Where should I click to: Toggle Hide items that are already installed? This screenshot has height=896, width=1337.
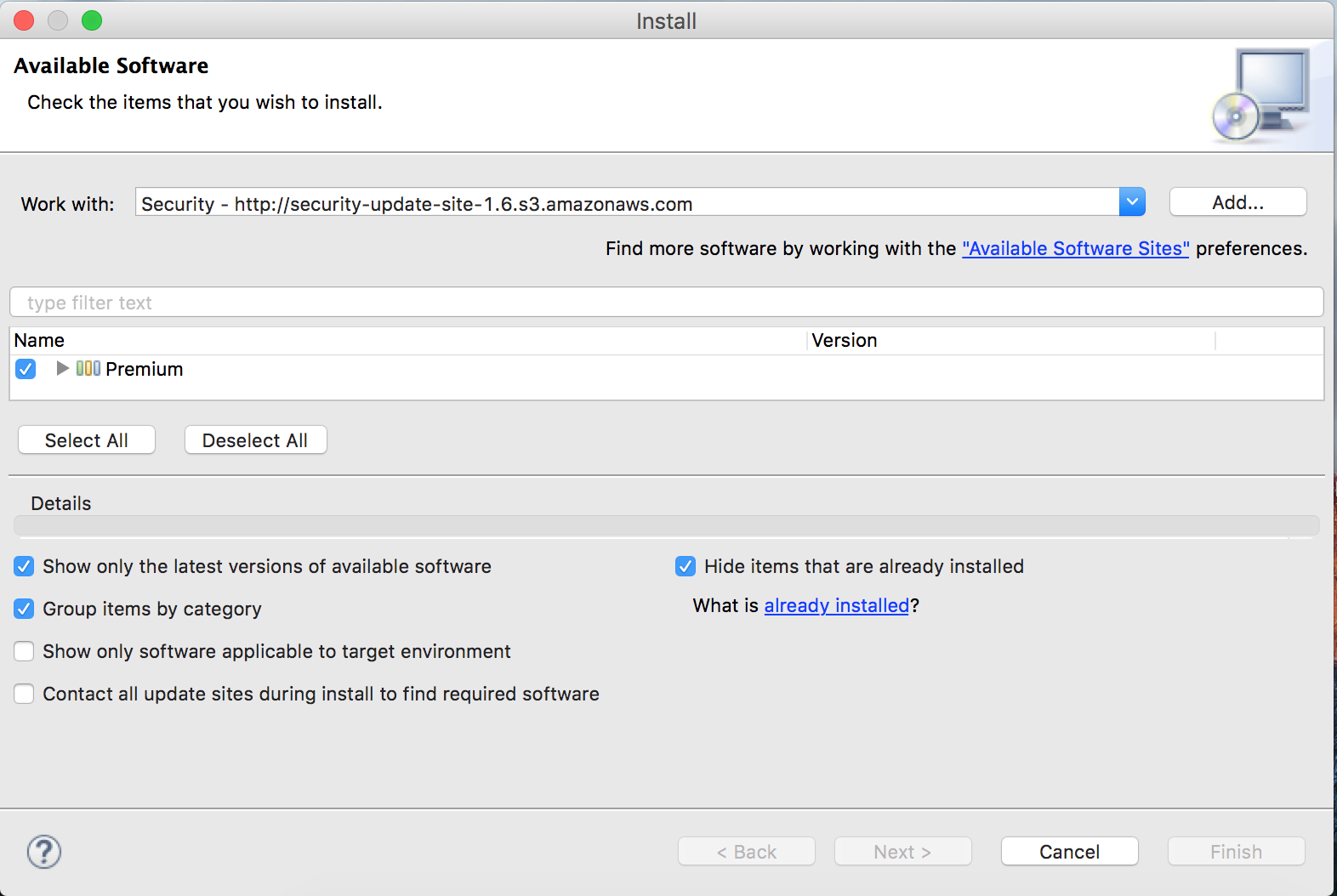[x=686, y=566]
